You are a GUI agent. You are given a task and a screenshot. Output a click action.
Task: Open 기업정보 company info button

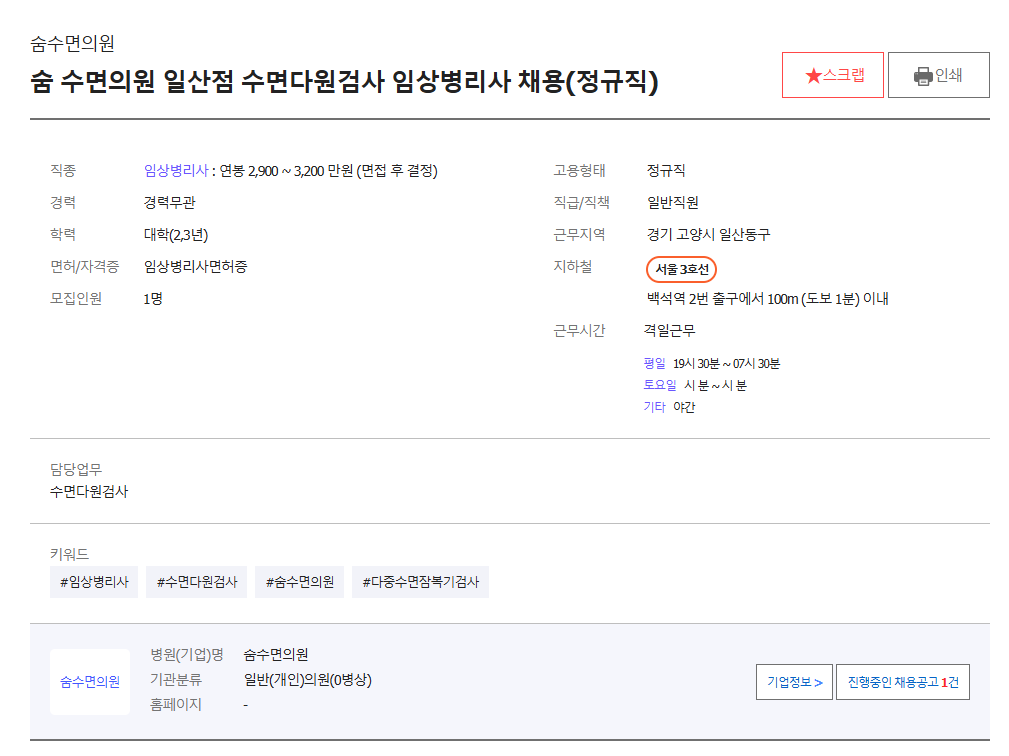coord(794,682)
